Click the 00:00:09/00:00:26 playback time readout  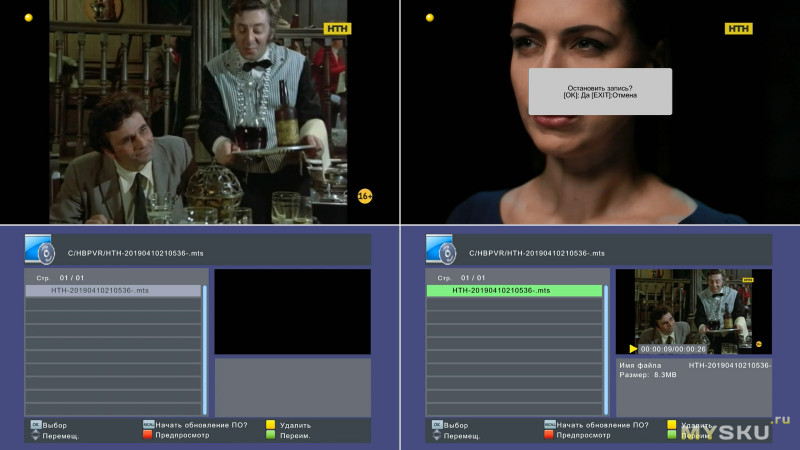[x=673, y=349]
